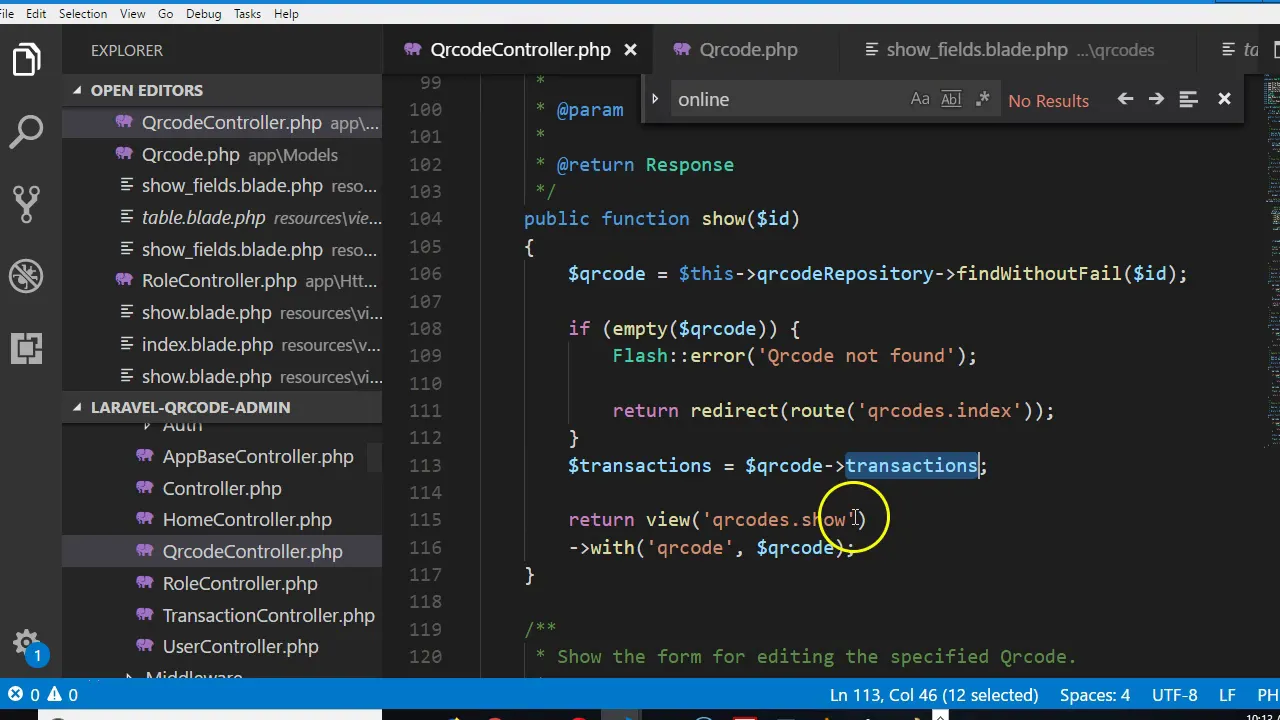This screenshot has width=1280, height=720.
Task: Switch to the show_fields.blade.php tab
Action: coord(1015,50)
